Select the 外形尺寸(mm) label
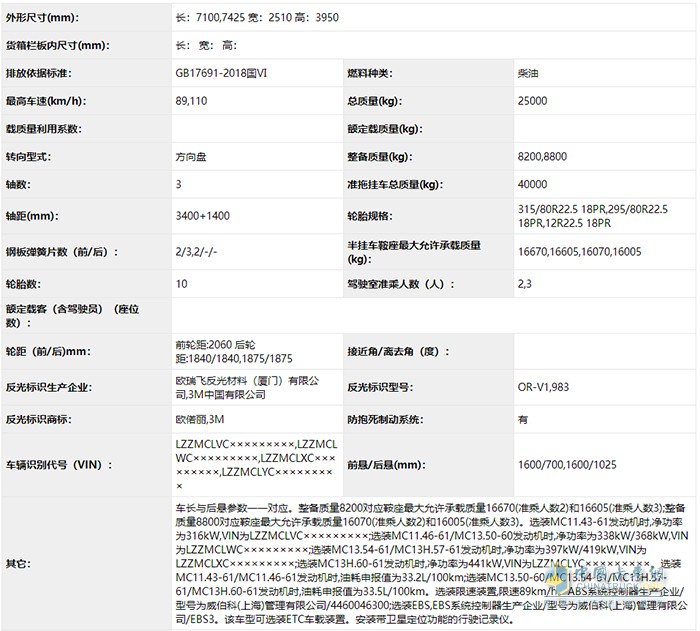This screenshot has width=700, height=631. (x=42, y=18)
